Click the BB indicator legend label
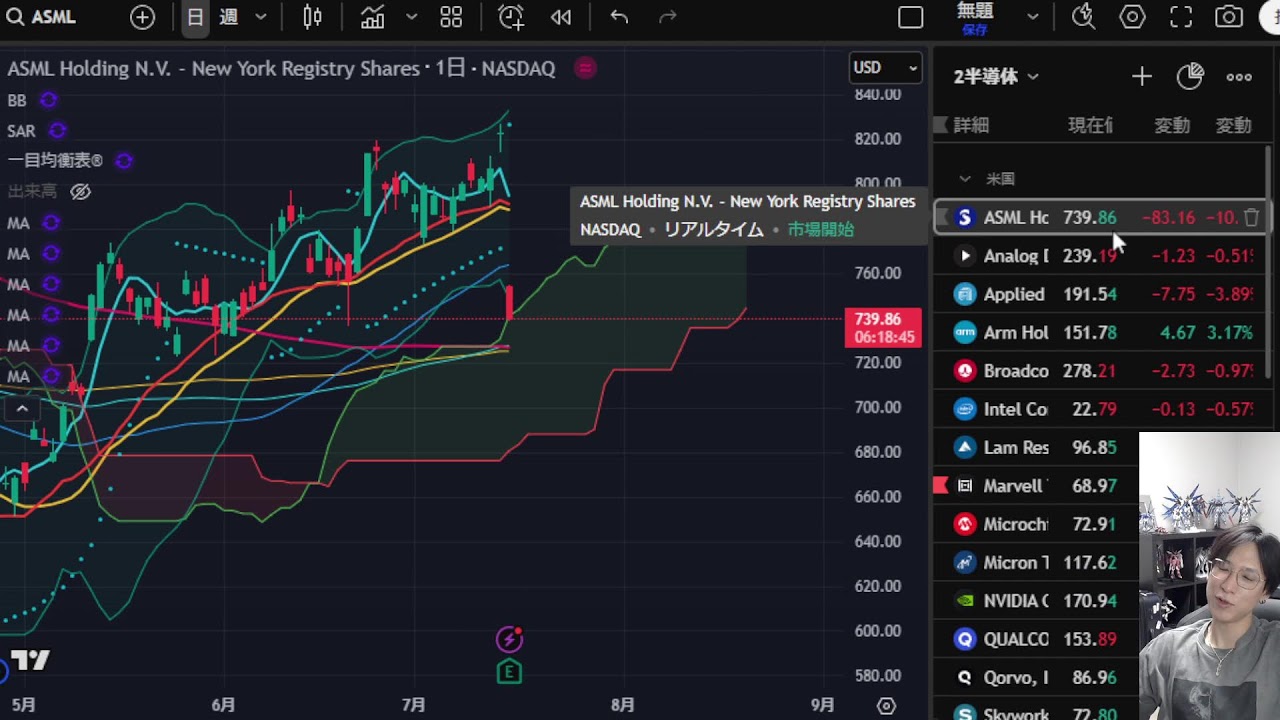This screenshot has width=1280, height=720. tap(17, 100)
